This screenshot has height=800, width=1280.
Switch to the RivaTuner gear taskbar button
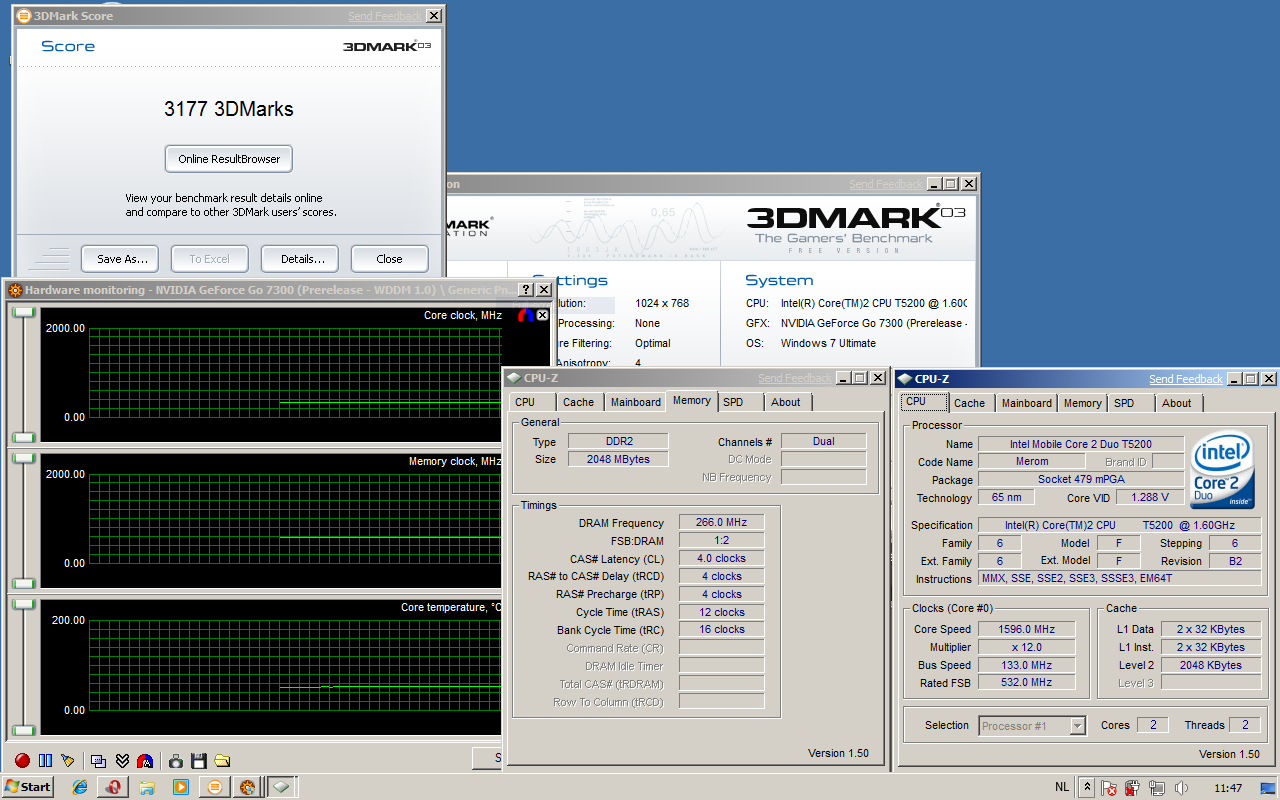point(247,787)
